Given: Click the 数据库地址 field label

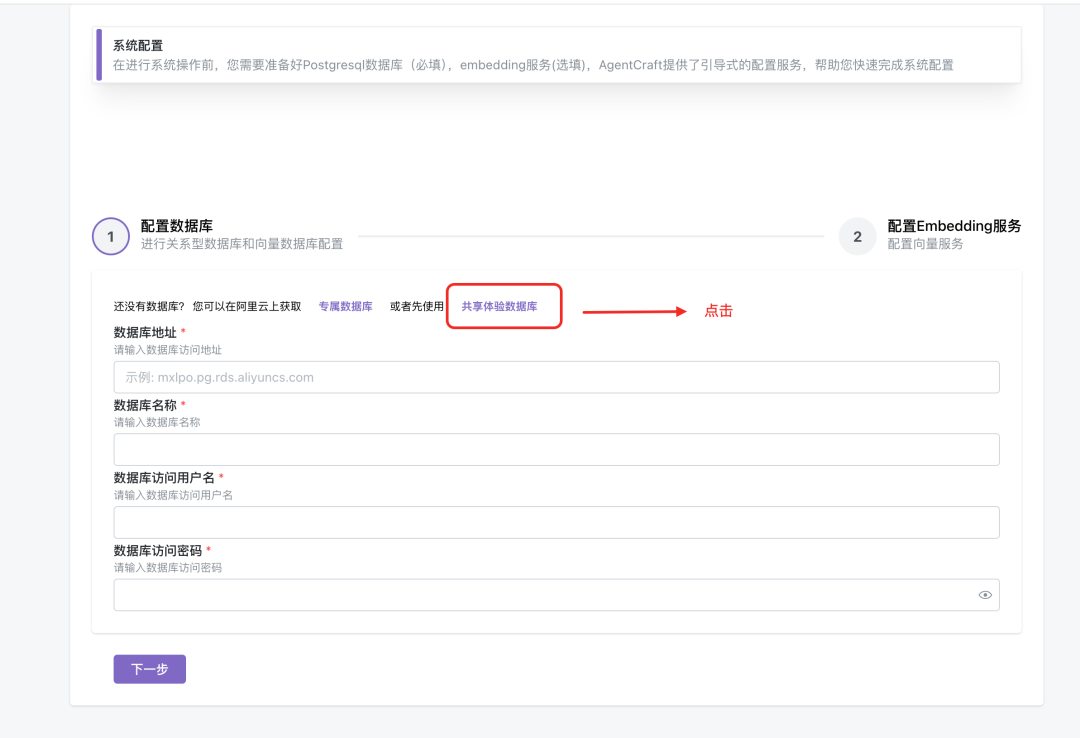Looking at the screenshot, I should (145, 332).
